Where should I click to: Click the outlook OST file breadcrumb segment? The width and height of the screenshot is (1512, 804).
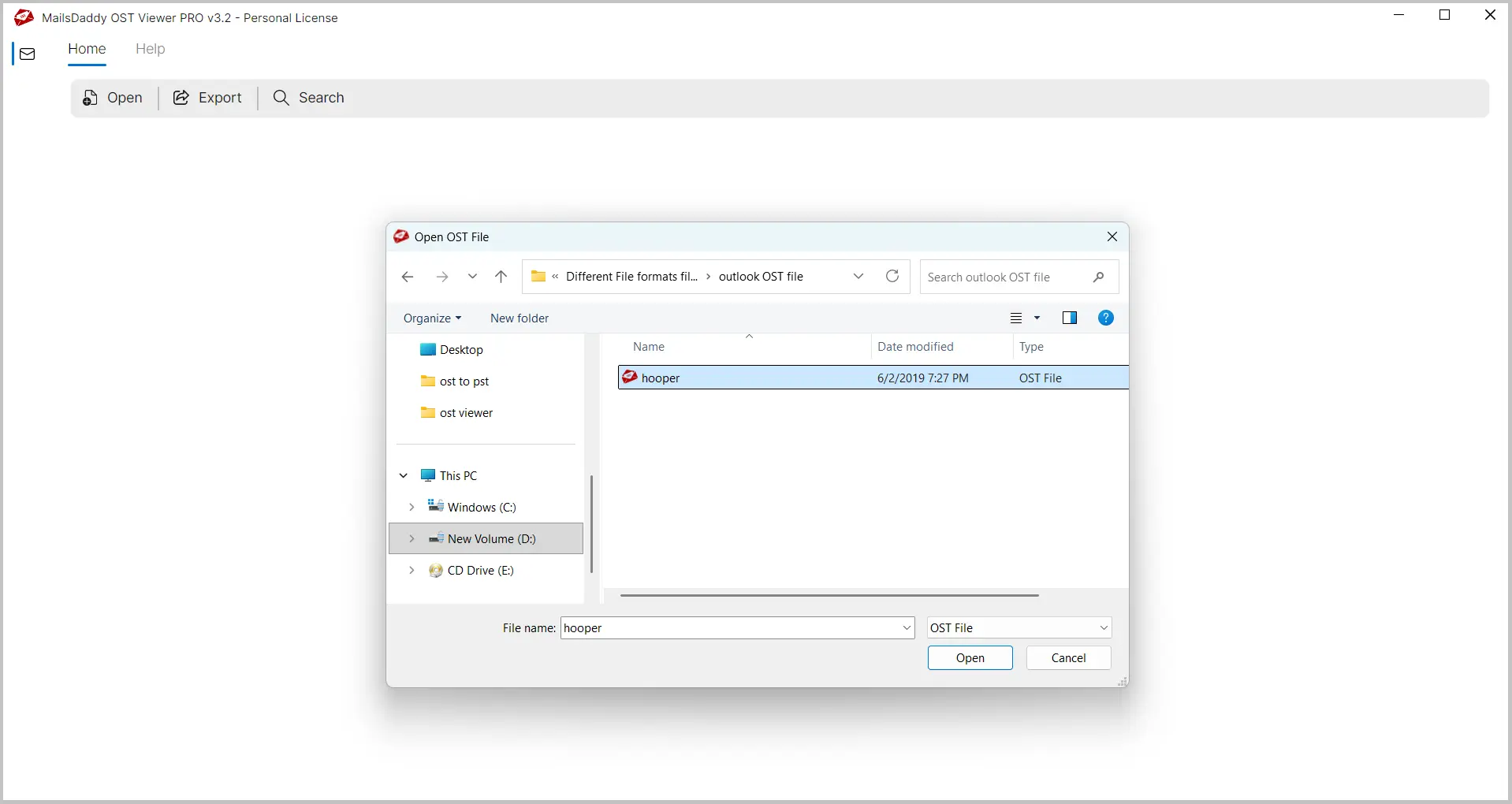(x=761, y=277)
